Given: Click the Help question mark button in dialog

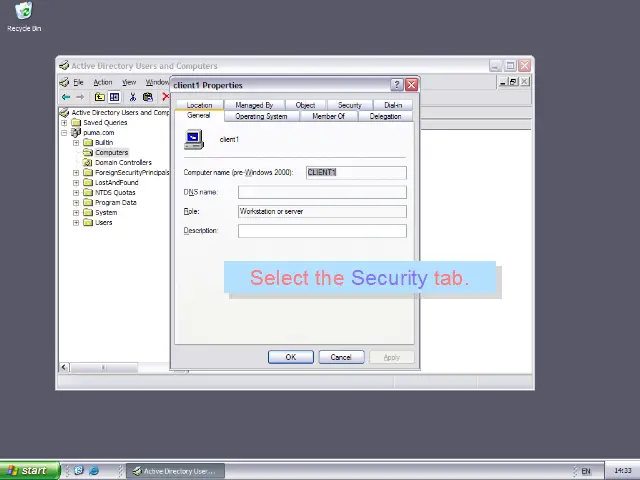Looking at the screenshot, I should (396, 84).
